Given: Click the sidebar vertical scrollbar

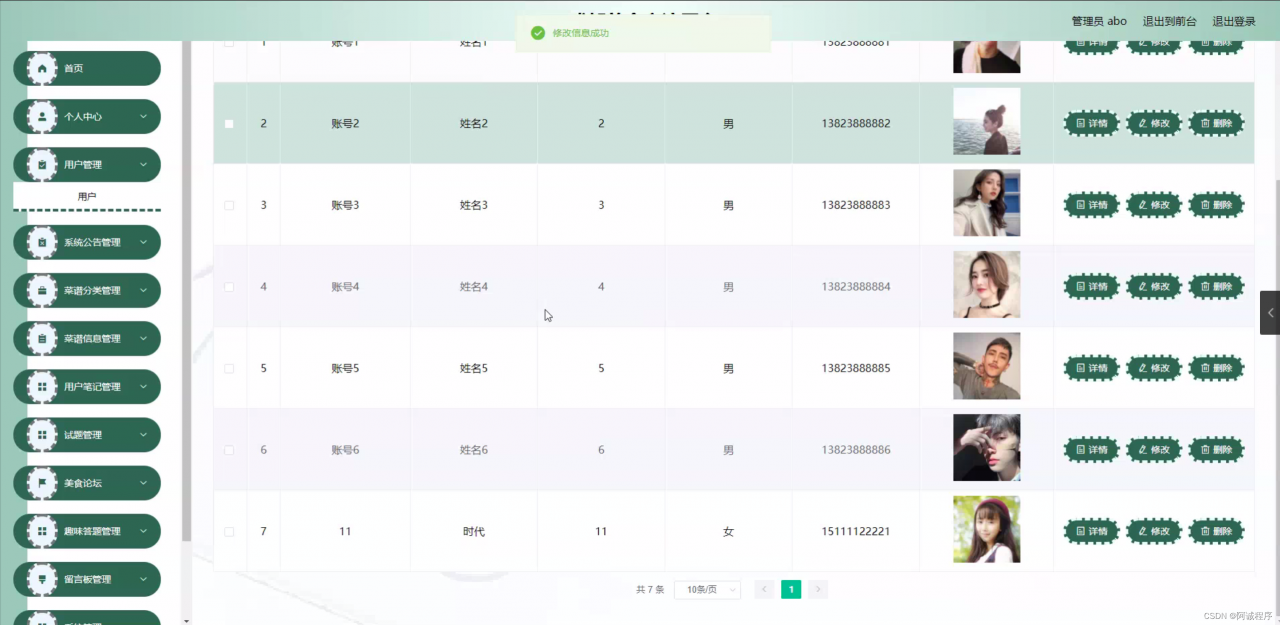Looking at the screenshot, I should 186,300.
